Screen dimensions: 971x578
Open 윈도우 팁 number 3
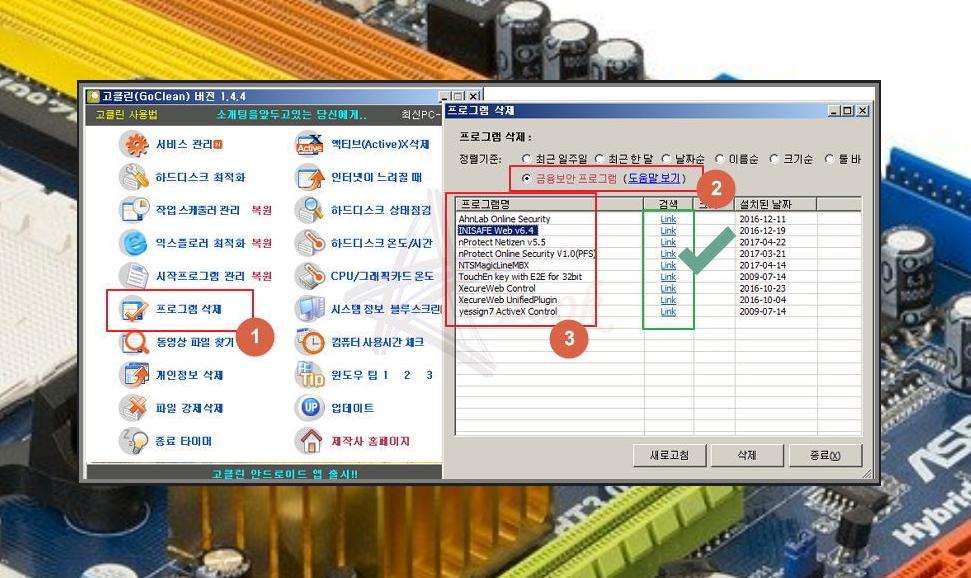(x=429, y=375)
